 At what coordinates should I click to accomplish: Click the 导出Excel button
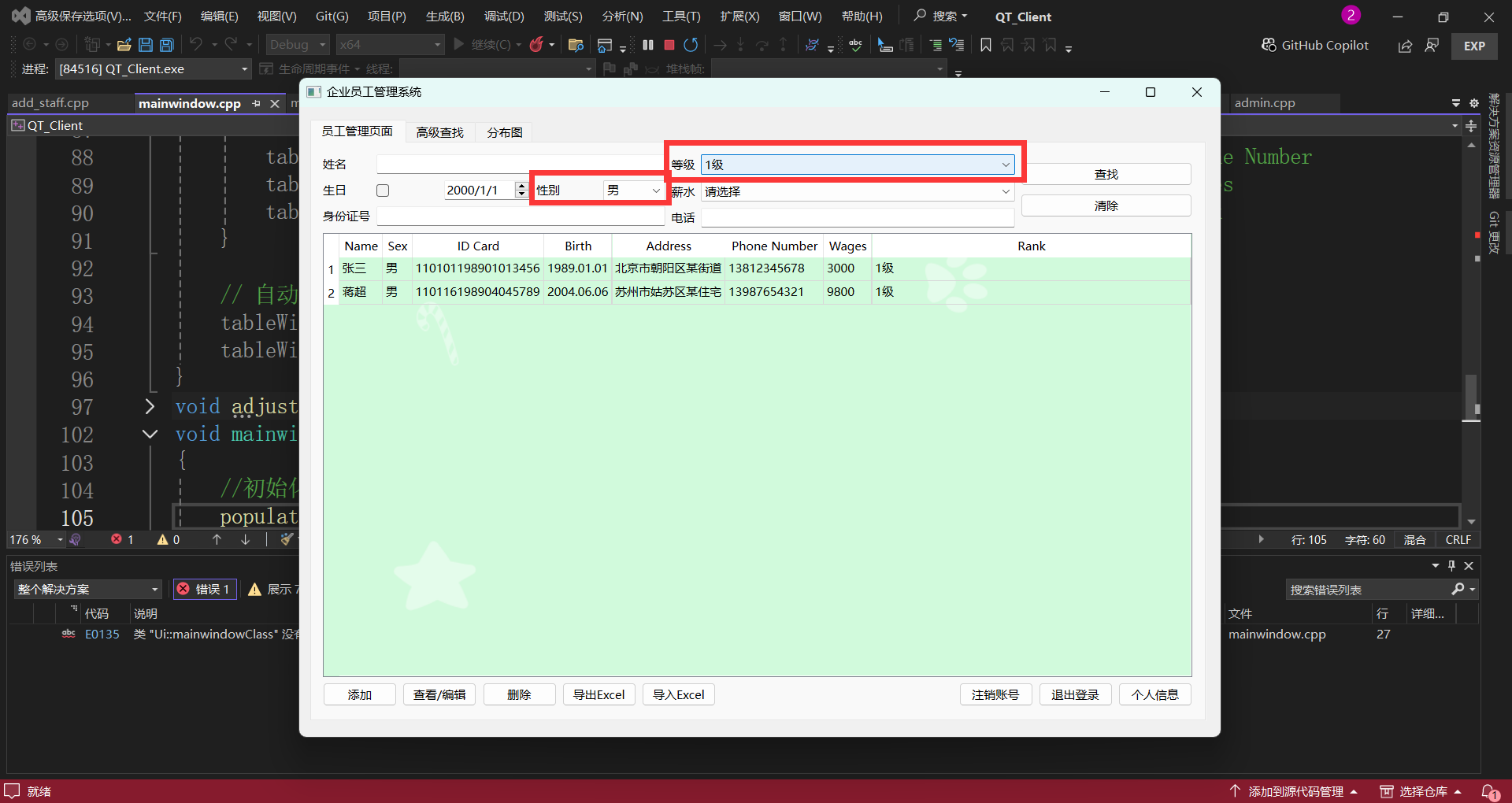pyautogui.click(x=598, y=694)
